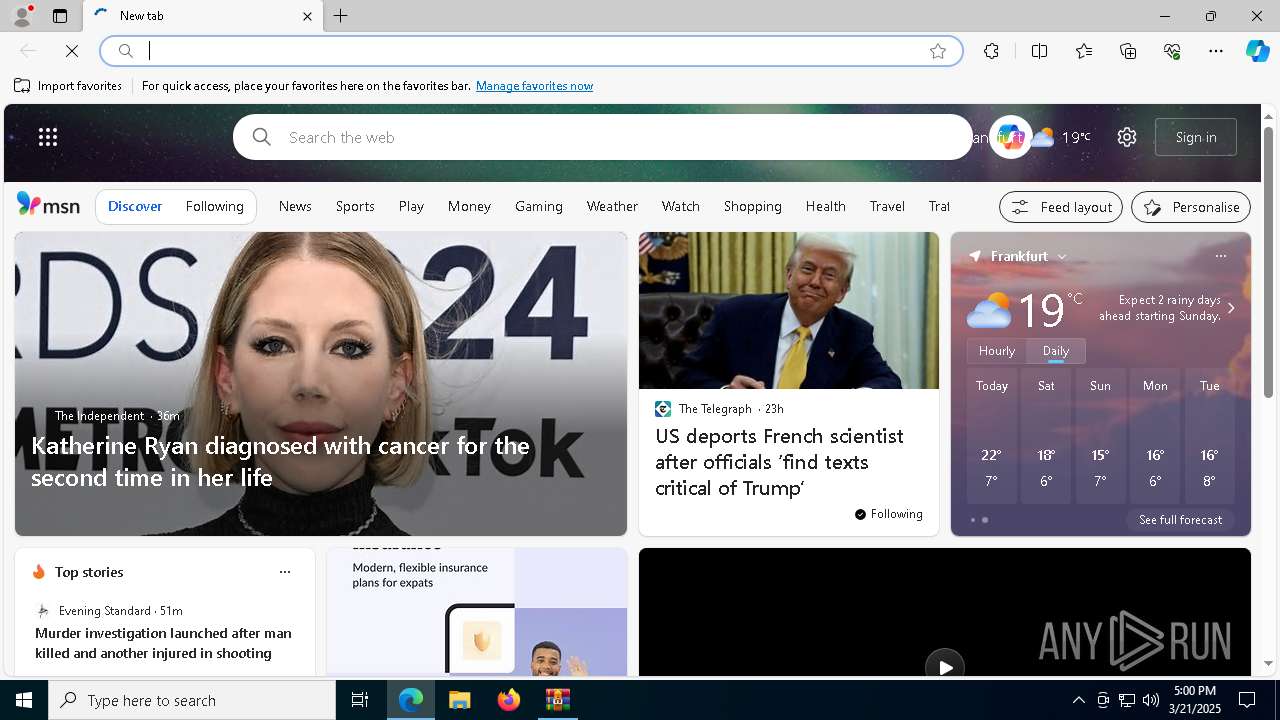The height and width of the screenshot is (720, 1280).
Task: Select the second weather card page dot
Action: 985,520
